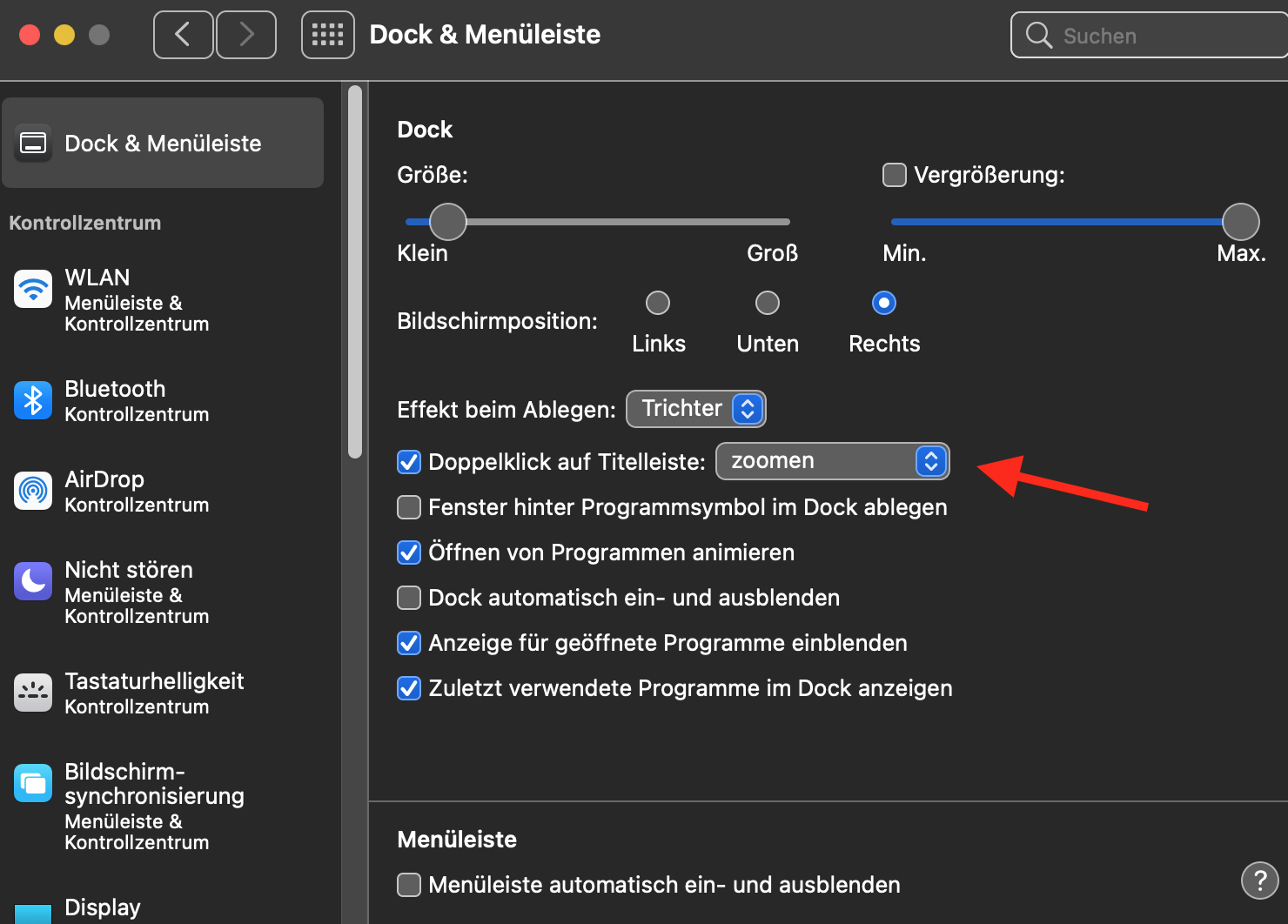1288x924 pixels.
Task: Open Bildschirmsynchronisierung sidebar icon
Action: click(x=33, y=783)
